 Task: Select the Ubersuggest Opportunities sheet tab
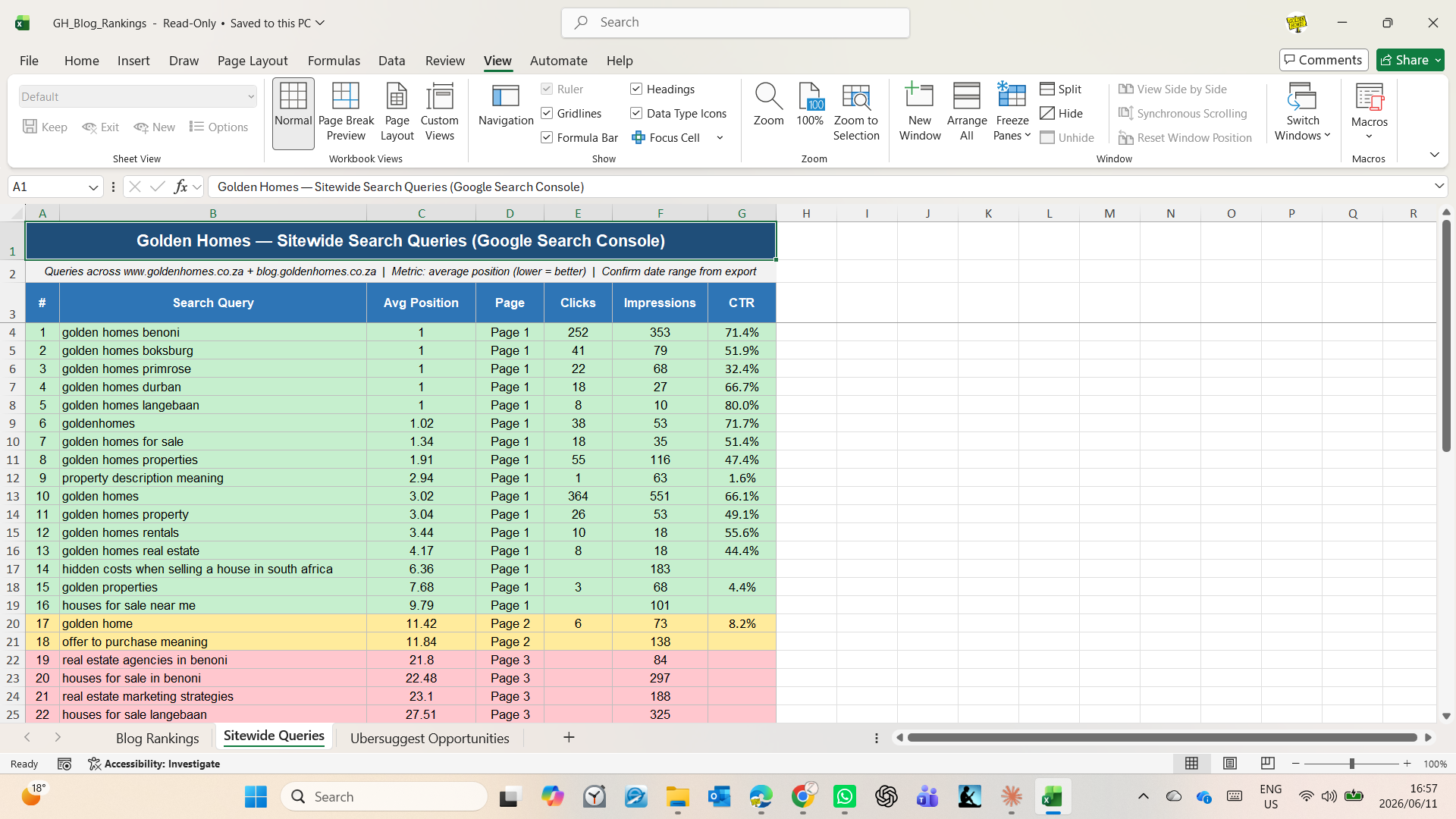429,738
